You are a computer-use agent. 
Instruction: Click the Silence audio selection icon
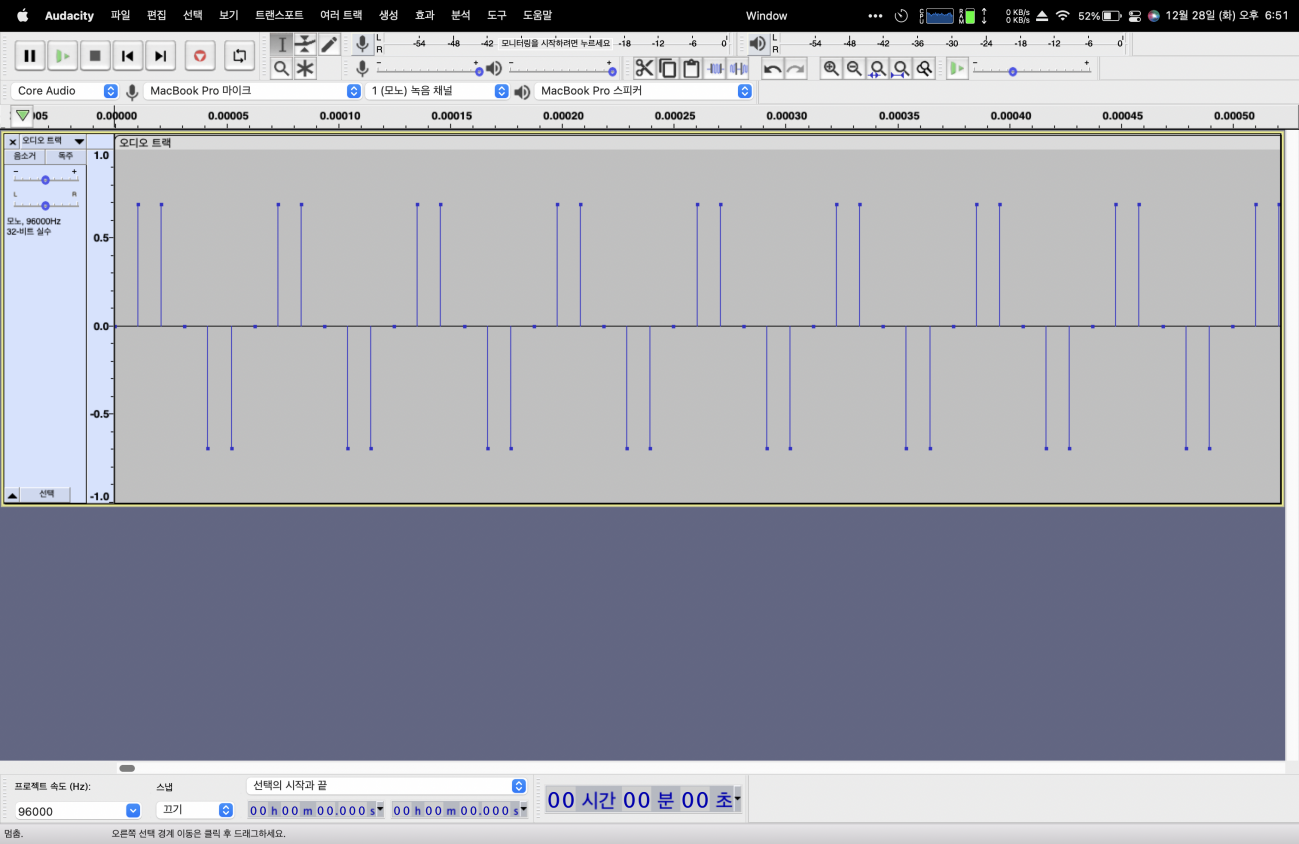pyautogui.click(x=738, y=68)
